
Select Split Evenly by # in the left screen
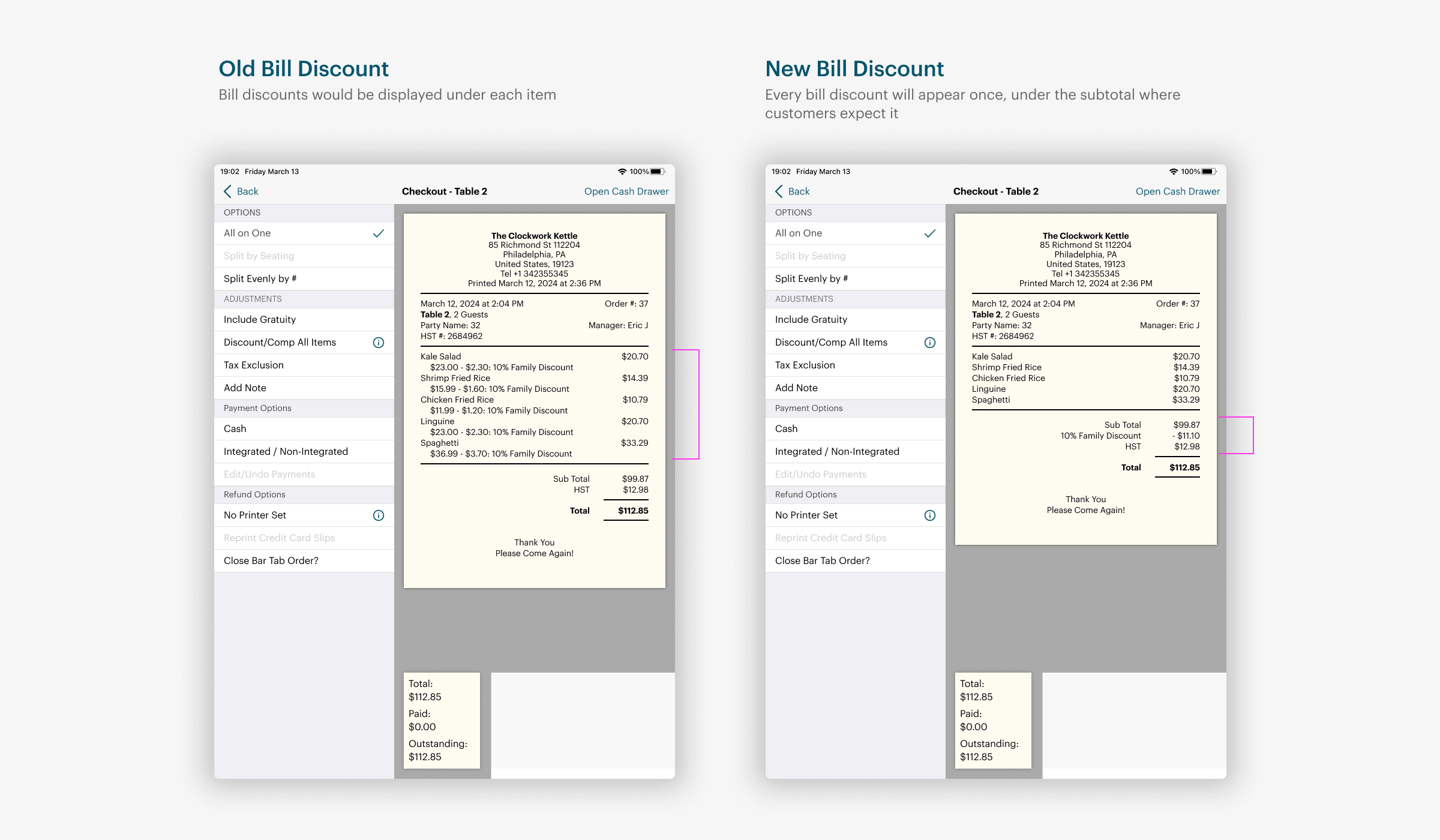(260, 279)
